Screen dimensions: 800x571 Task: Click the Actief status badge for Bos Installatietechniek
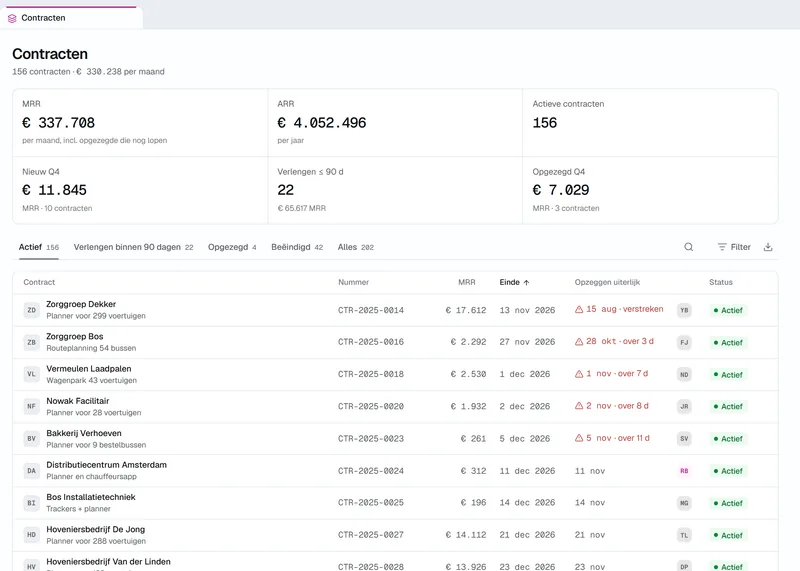(728, 503)
